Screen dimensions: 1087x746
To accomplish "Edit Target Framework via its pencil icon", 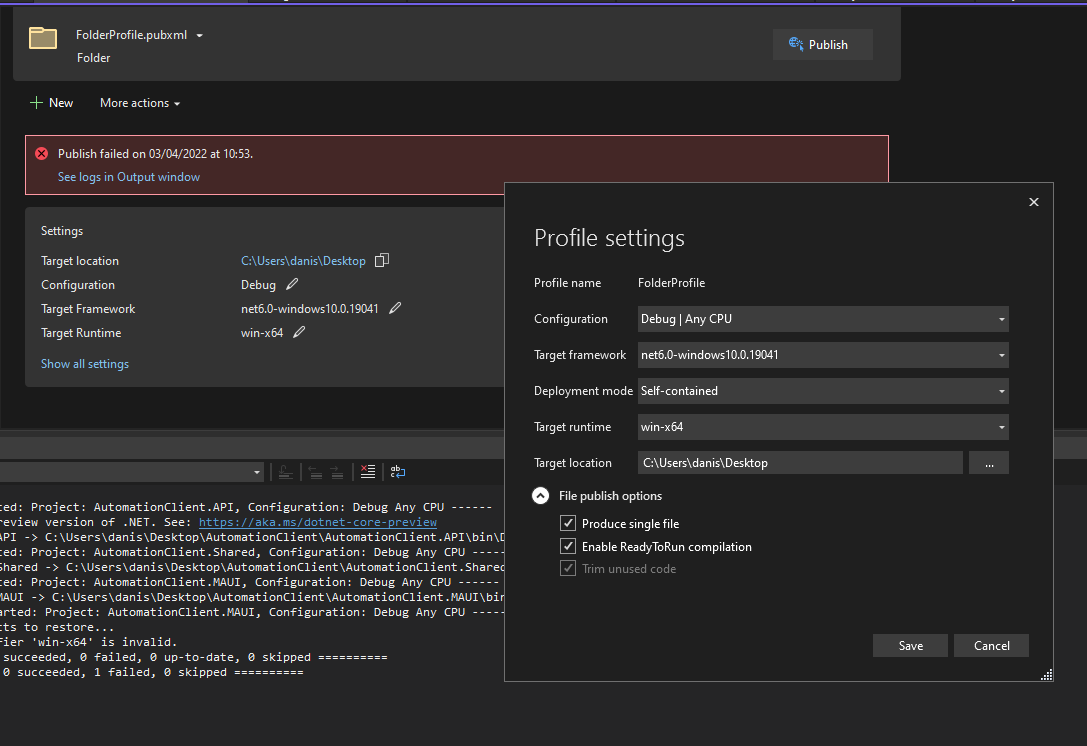I will coord(395,309).
